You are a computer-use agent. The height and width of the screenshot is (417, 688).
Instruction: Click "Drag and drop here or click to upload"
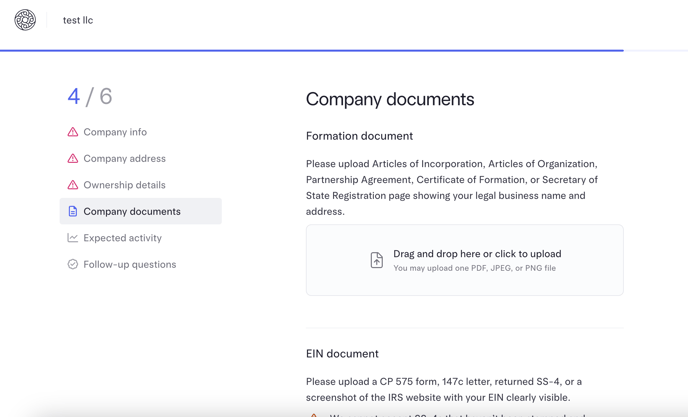pos(477,254)
